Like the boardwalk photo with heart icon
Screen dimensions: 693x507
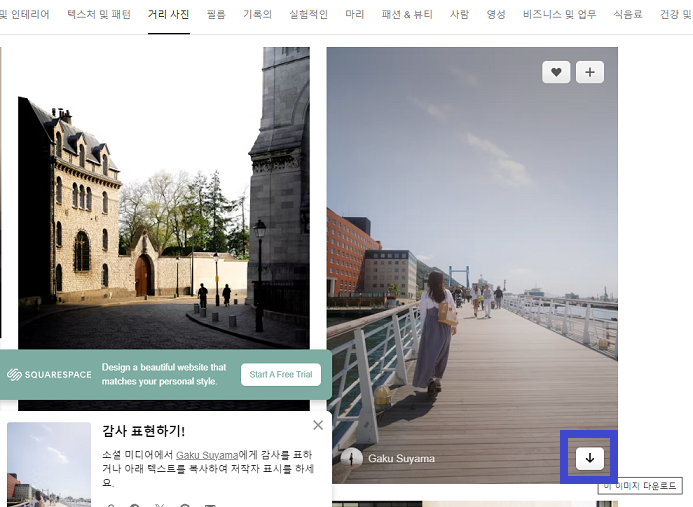[556, 72]
